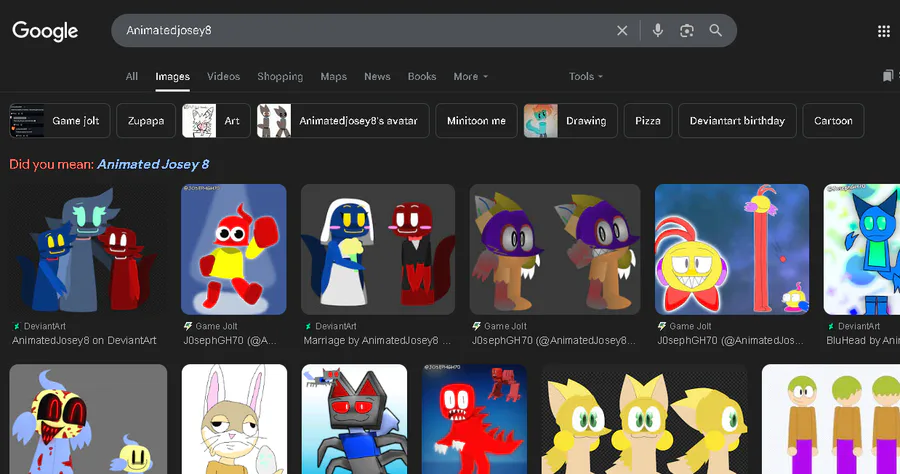Open Google apps grid icon
Image resolution: width=900 pixels, height=474 pixels.
pyautogui.click(x=884, y=31)
